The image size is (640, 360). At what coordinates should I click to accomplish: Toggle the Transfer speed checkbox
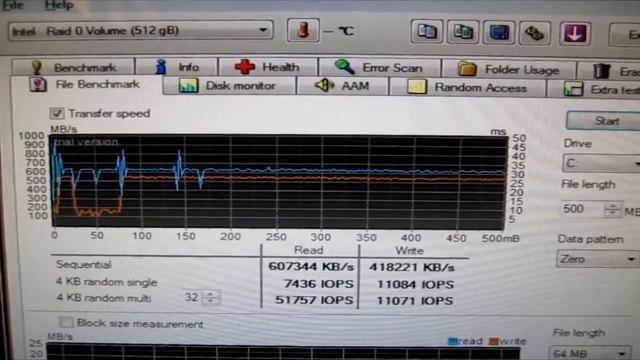(x=57, y=113)
